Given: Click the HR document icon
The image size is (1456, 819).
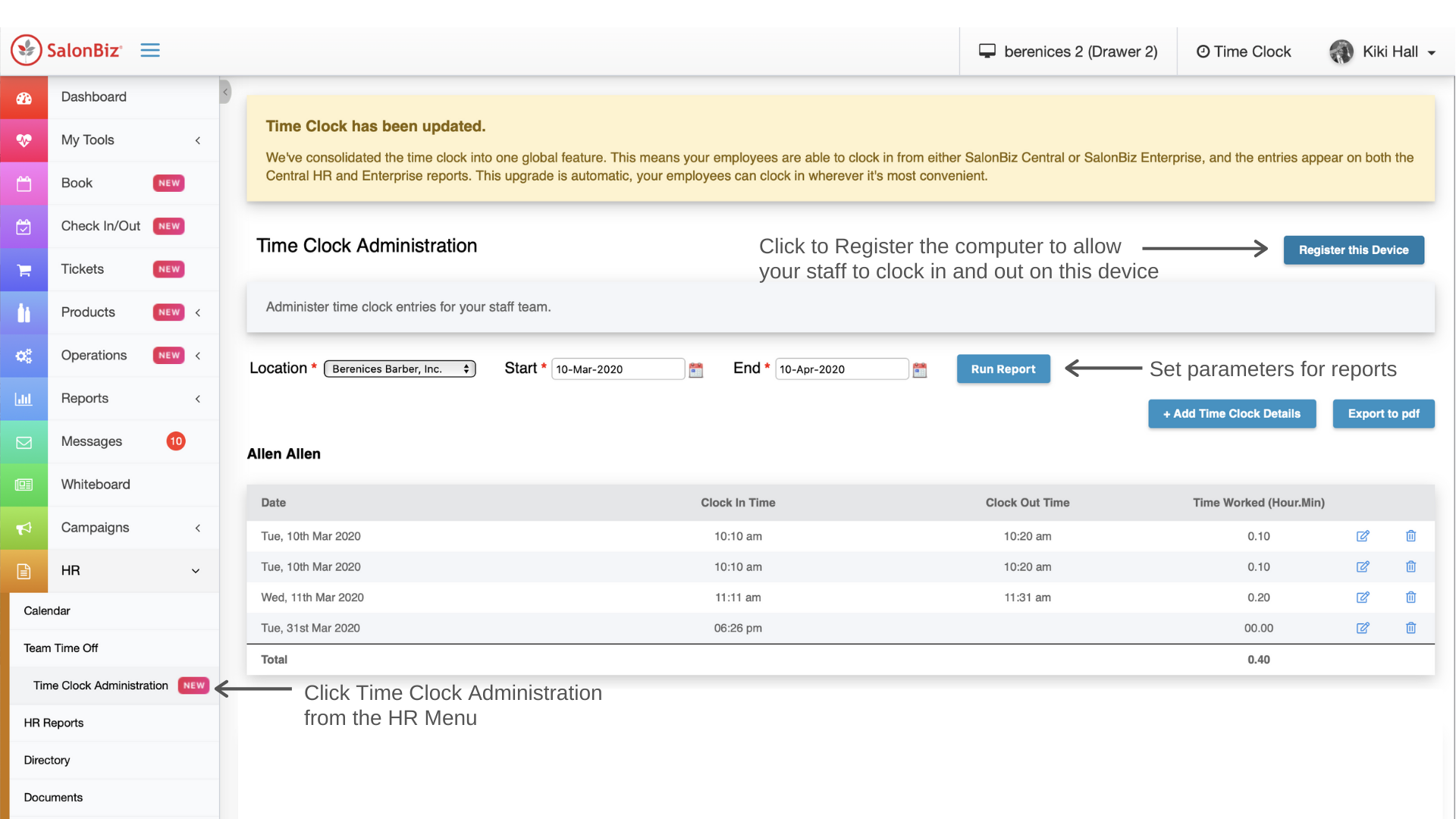Looking at the screenshot, I should (x=24, y=571).
